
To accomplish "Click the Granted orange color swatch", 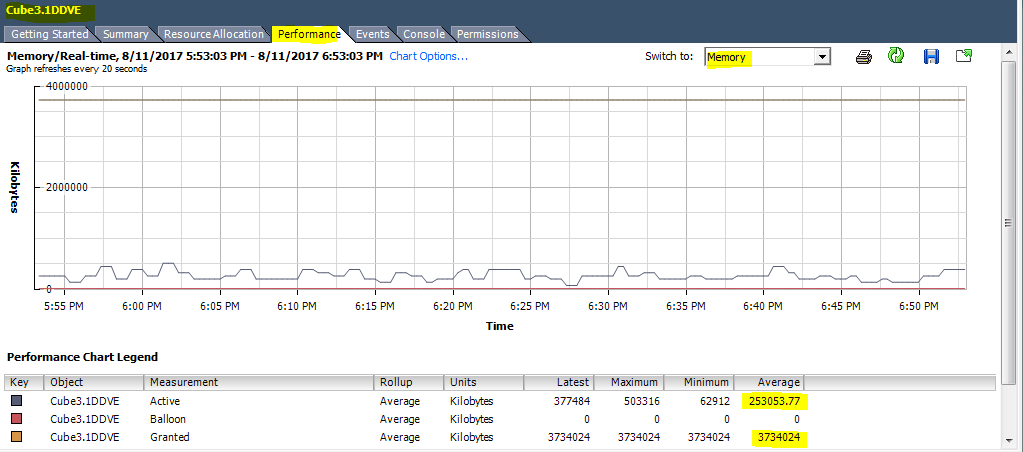I will [17, 437].
